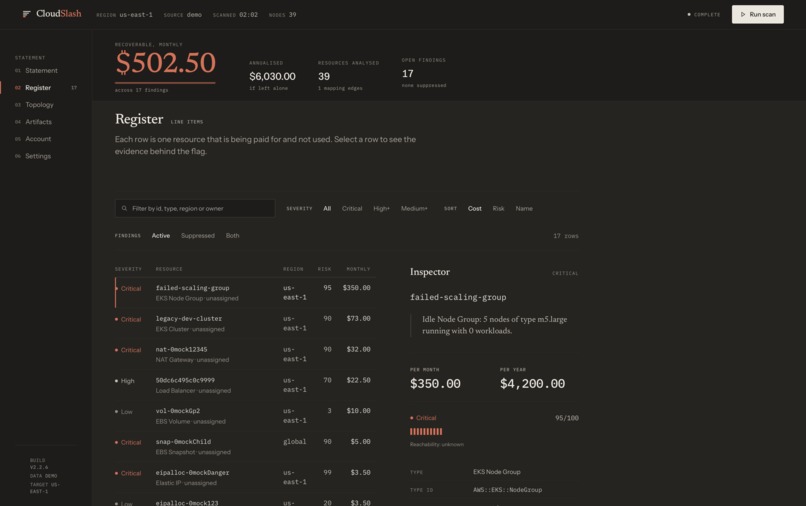
Task: Click the 95/100 score in Inspector
Action: coord(566,418)
